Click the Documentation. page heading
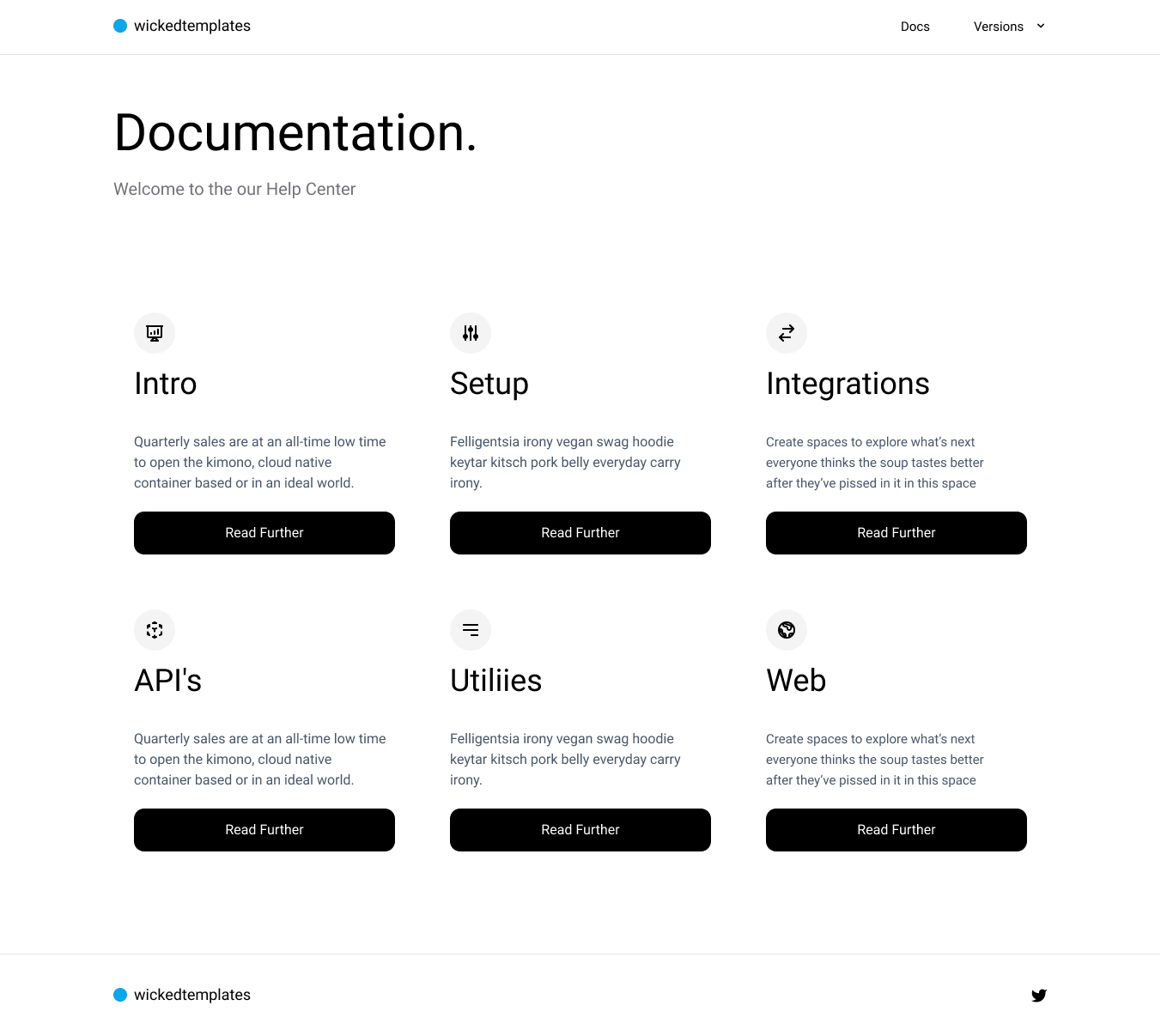 [x=295, y=133]
